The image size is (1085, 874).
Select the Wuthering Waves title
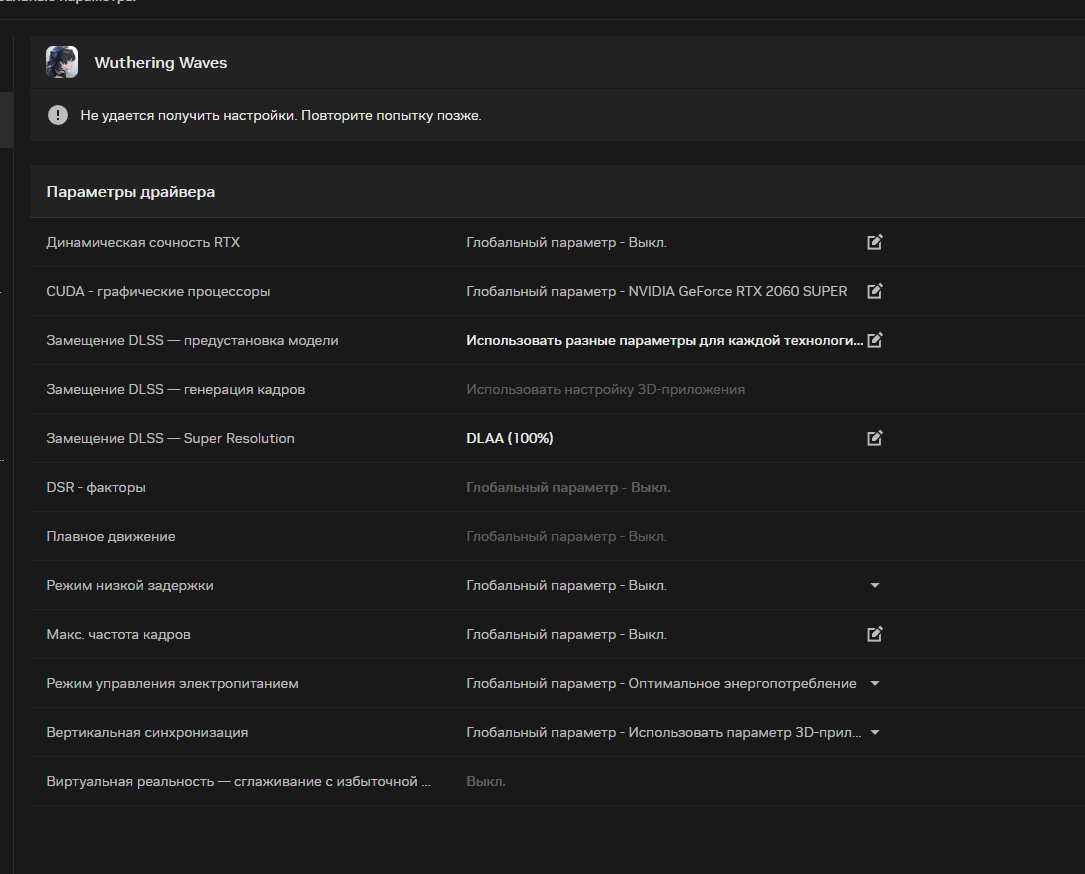(161, 62)
